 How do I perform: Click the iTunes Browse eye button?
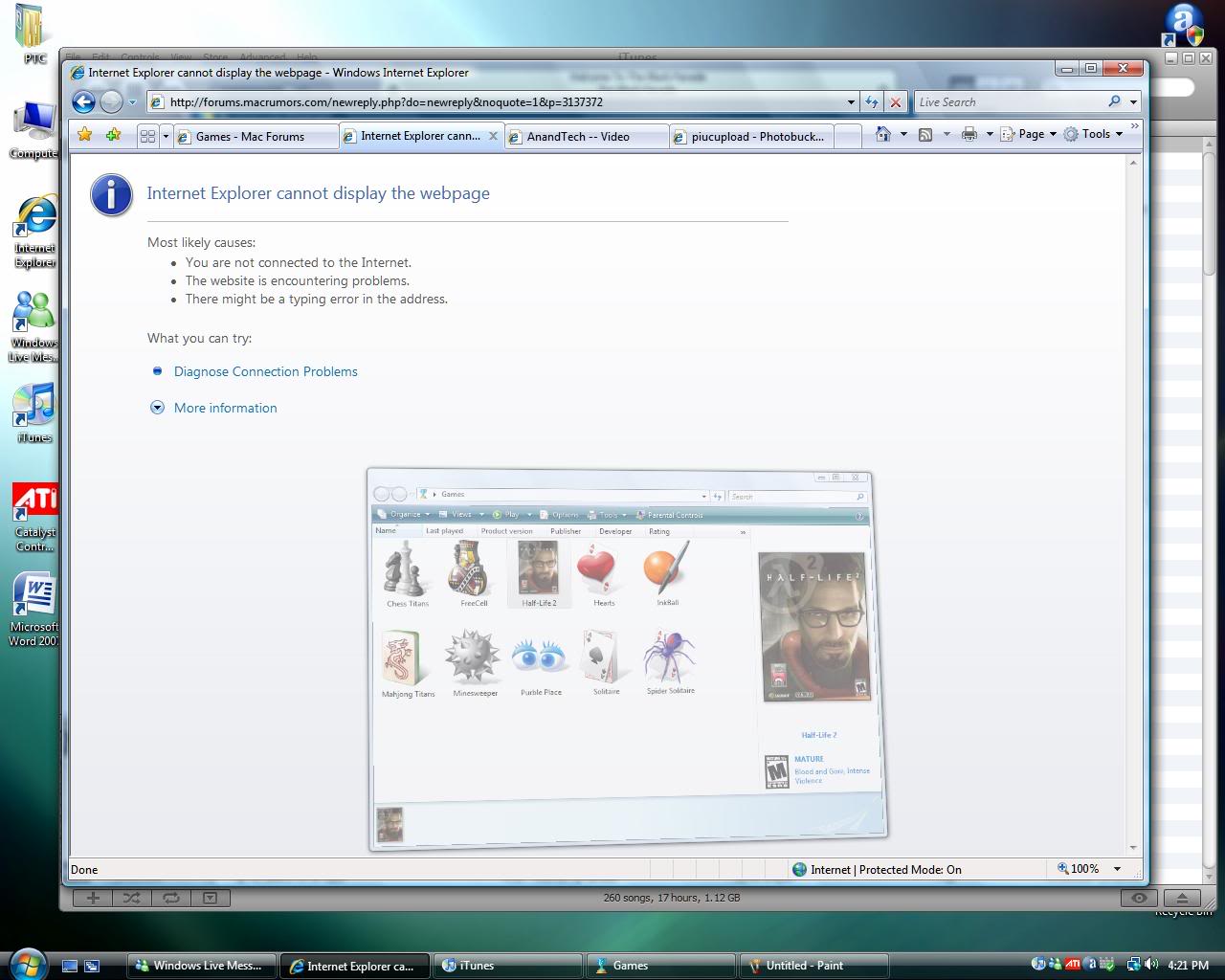pyautogui.click(x=1139, y=898)
